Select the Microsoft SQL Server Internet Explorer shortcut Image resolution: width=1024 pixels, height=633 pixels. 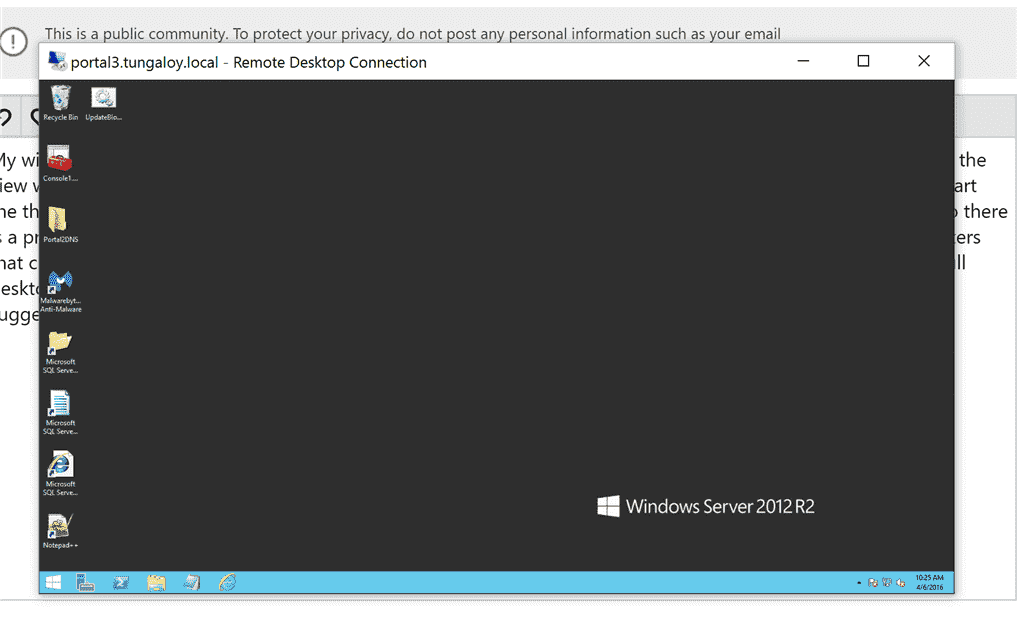point(60,474)
